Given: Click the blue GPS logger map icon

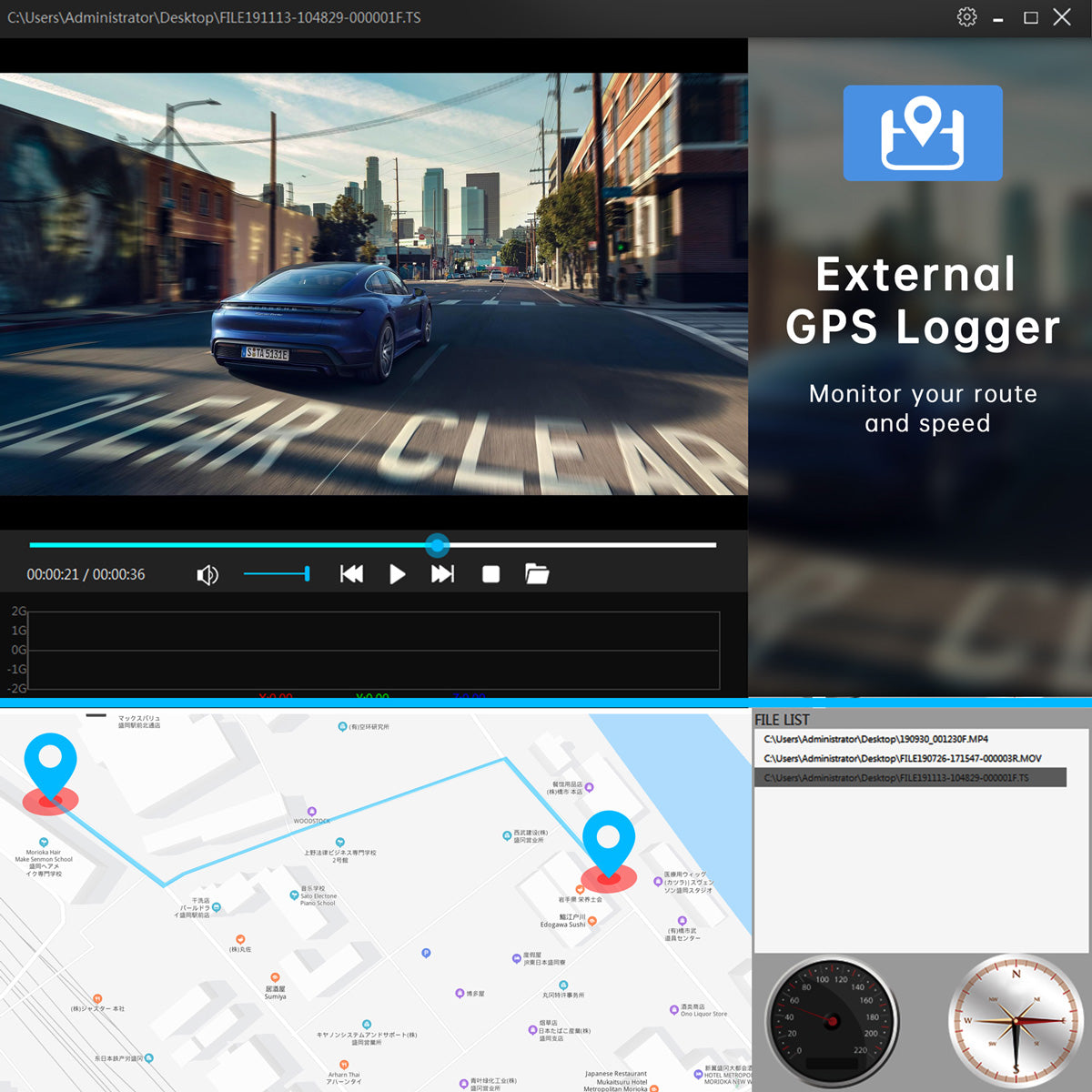Looking at the screenshot, I should [x=923, y=133].
